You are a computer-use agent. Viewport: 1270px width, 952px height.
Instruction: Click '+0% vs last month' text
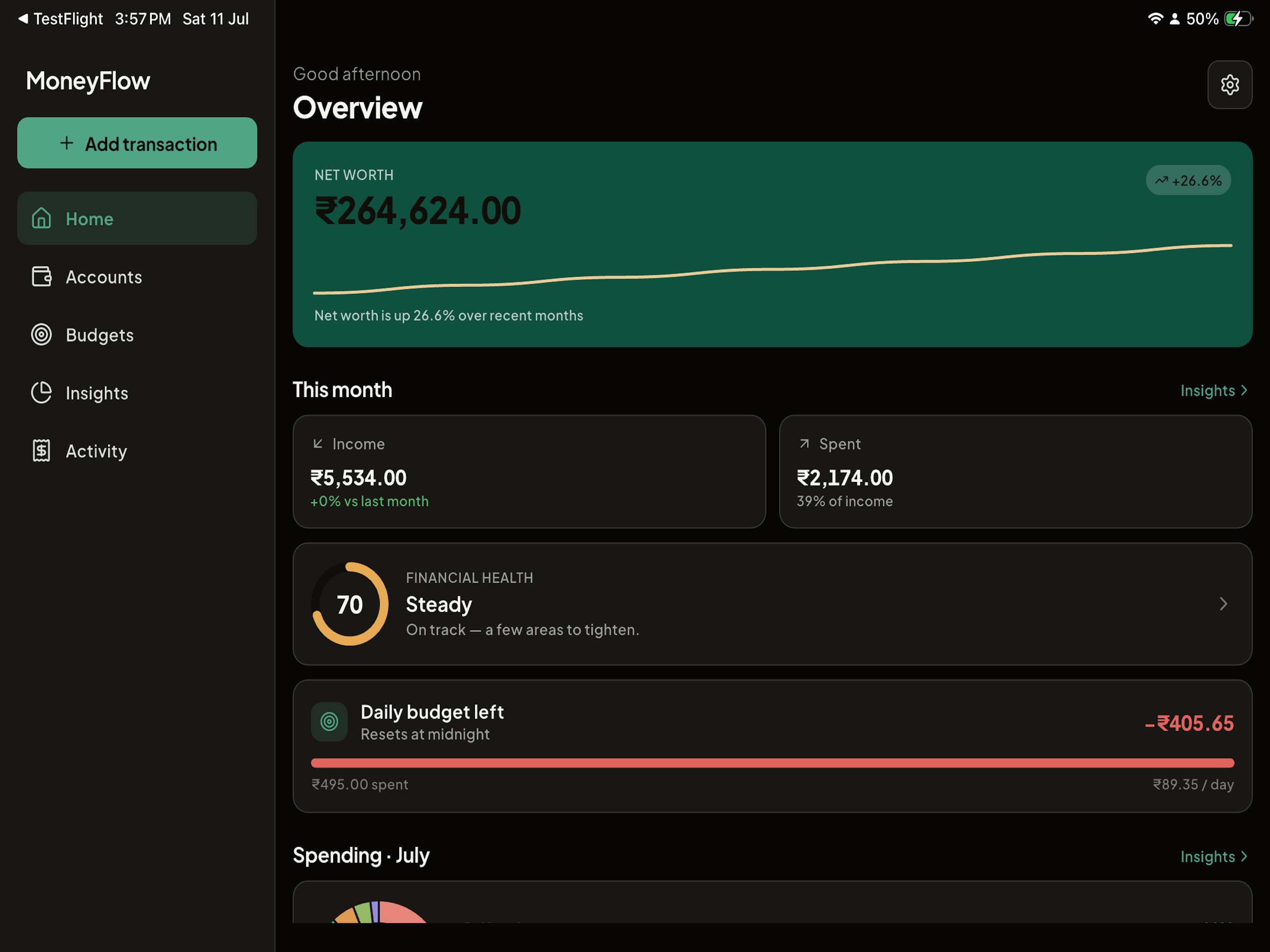point(369,501)
